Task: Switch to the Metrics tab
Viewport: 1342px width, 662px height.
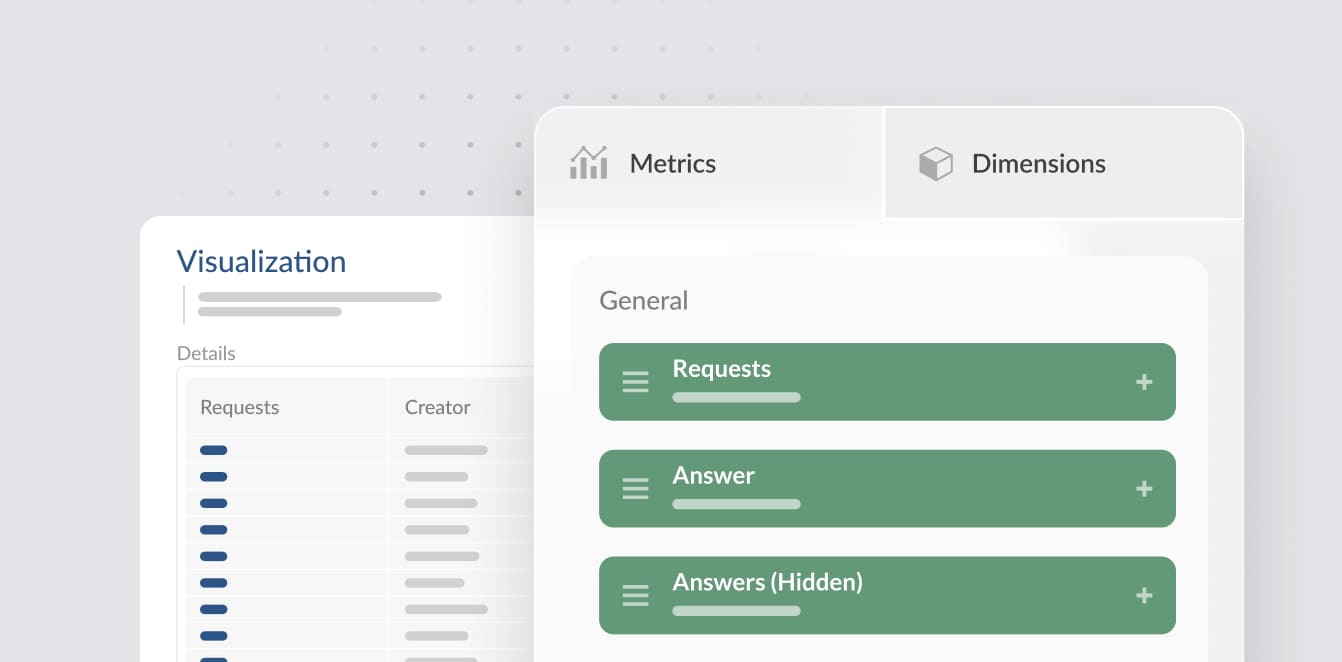Action: point(710,163)
